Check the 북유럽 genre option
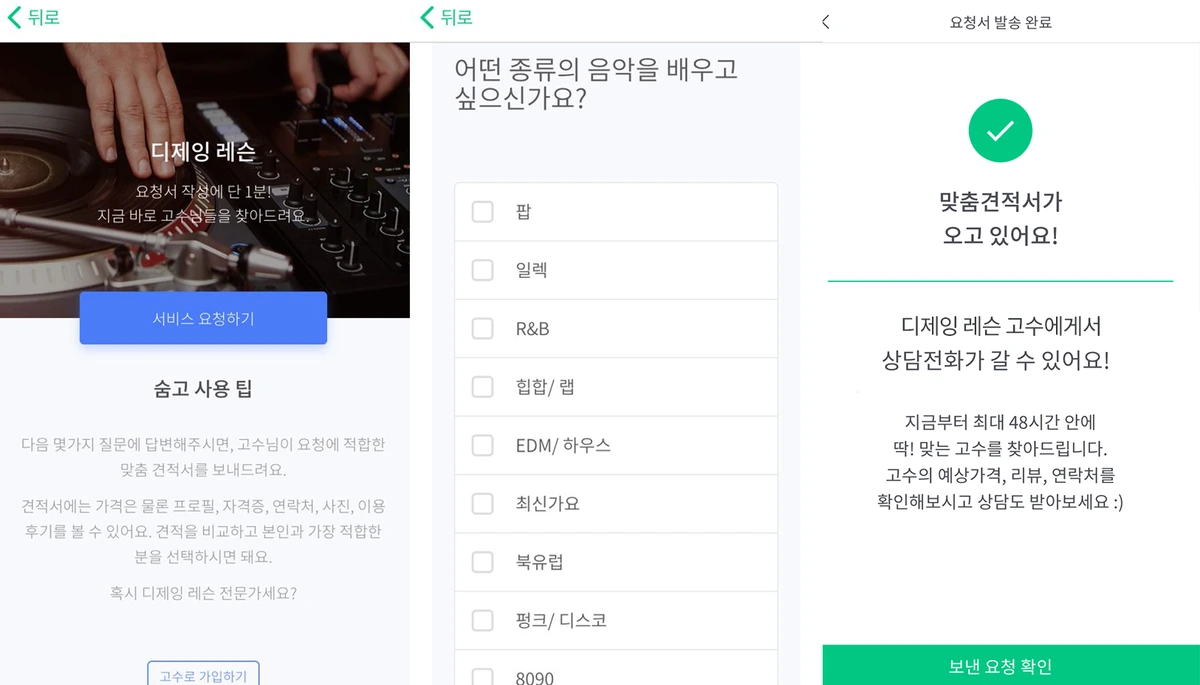This screenshot has height=685, width=1200. [x=483, y=561]
